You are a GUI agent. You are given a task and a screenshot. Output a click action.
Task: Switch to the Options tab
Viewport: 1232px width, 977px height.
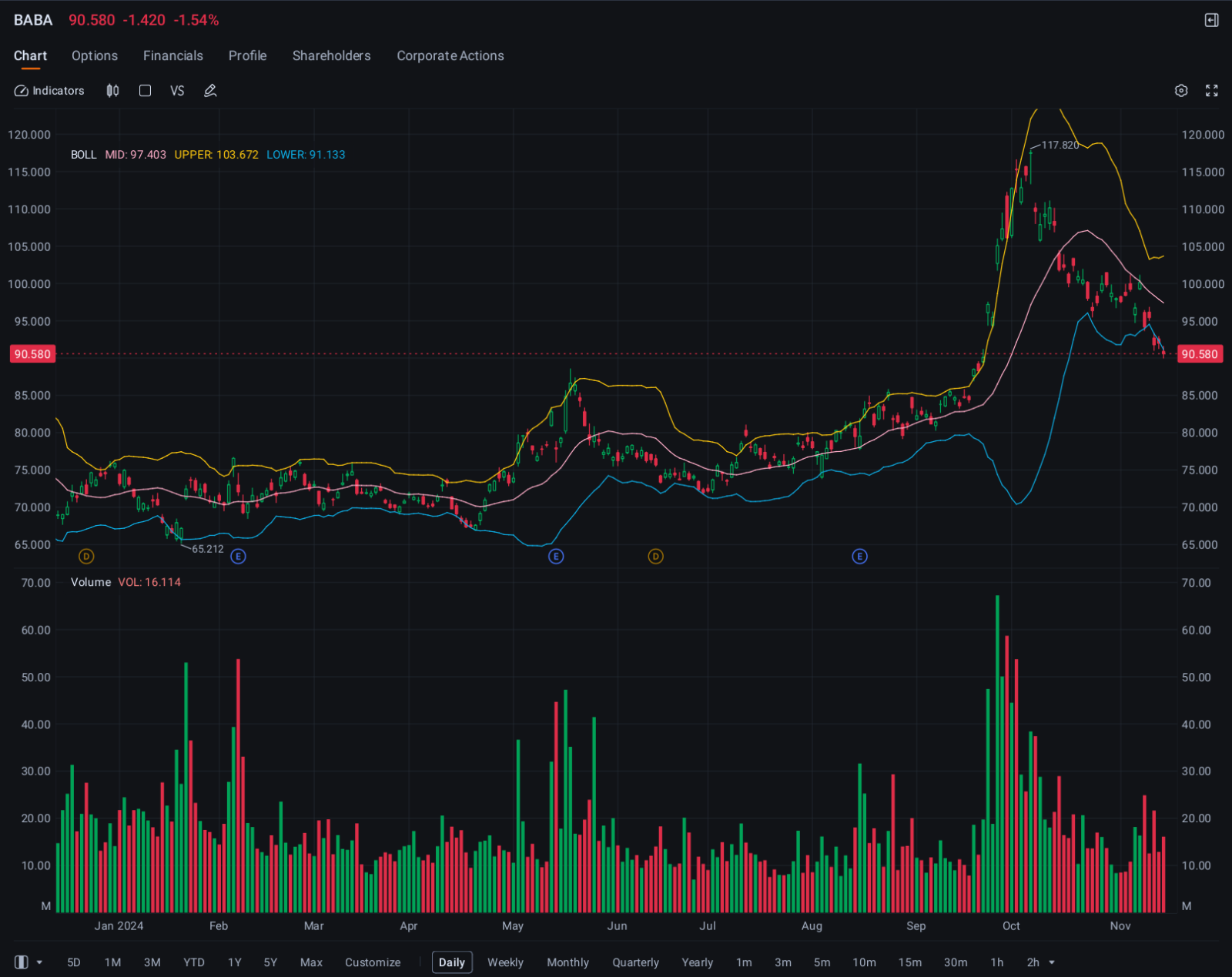[x=95, y=55]
